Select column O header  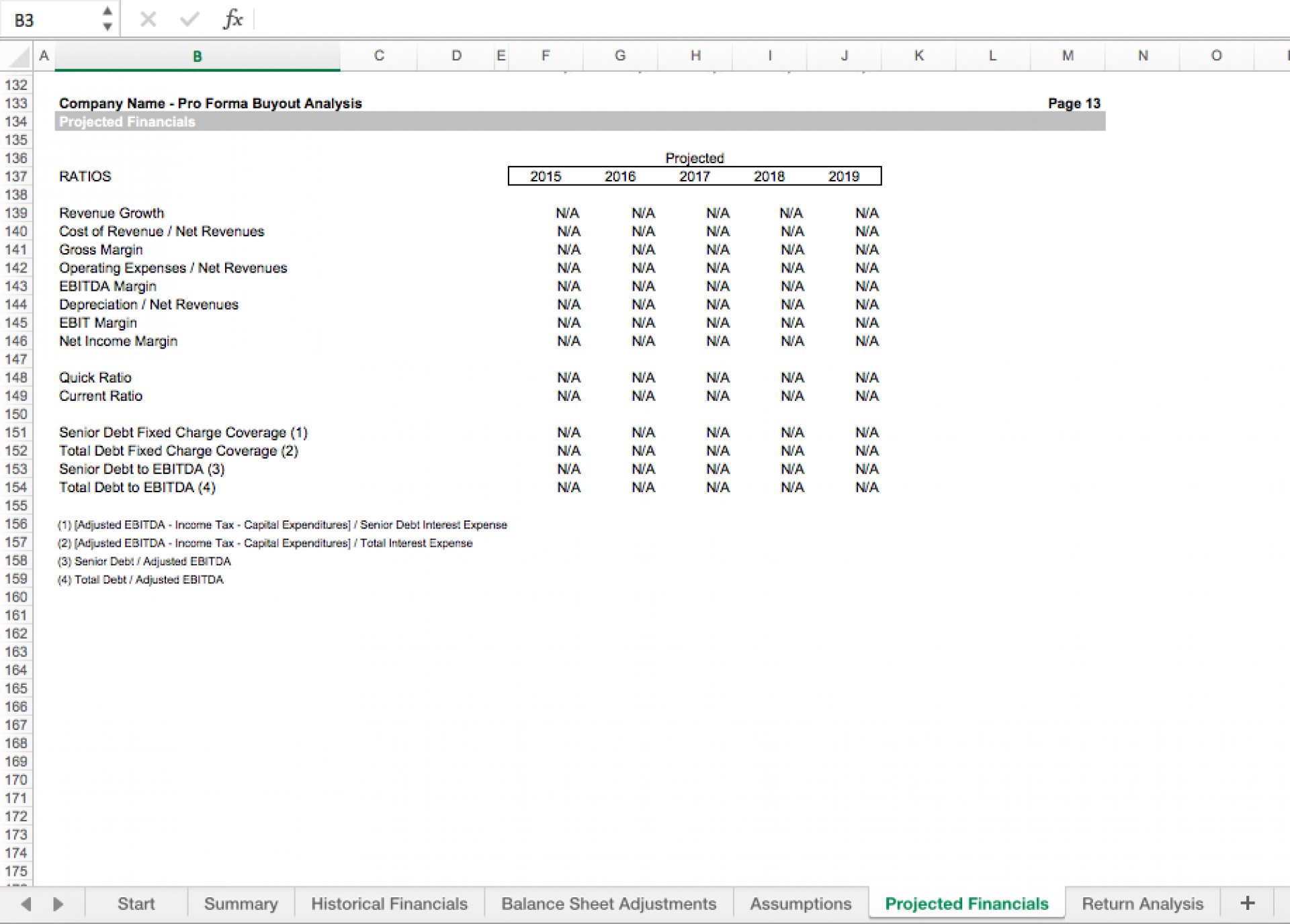click(1217, 56)
